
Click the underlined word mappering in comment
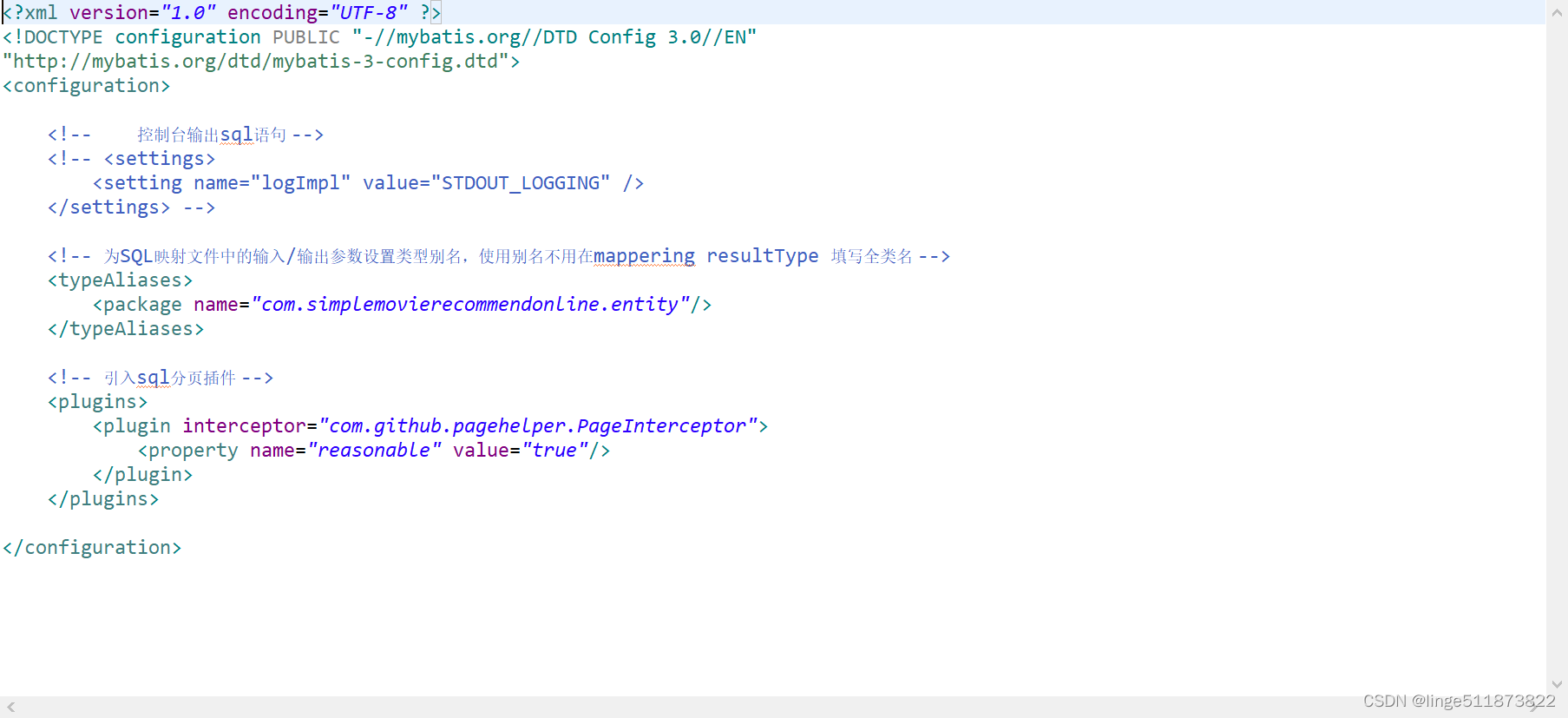[x=644, y=256]
